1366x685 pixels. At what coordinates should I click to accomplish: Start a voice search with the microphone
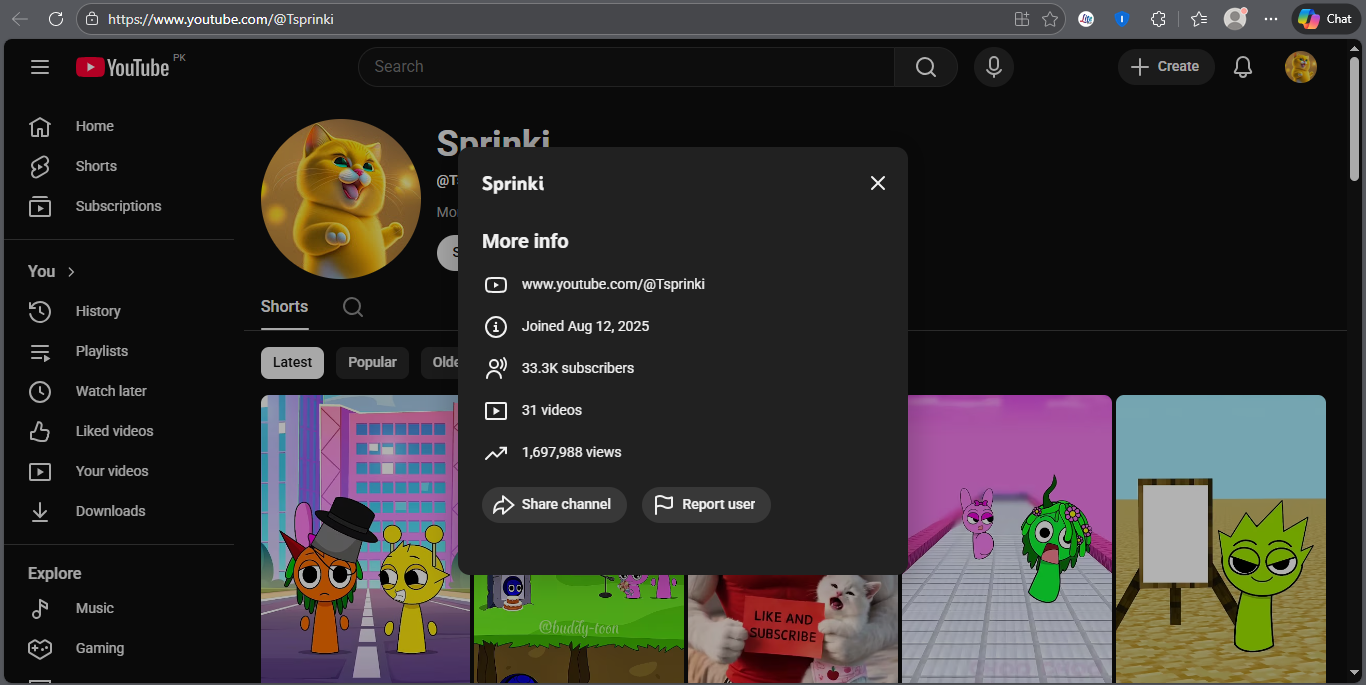click(x=993, y=66)
